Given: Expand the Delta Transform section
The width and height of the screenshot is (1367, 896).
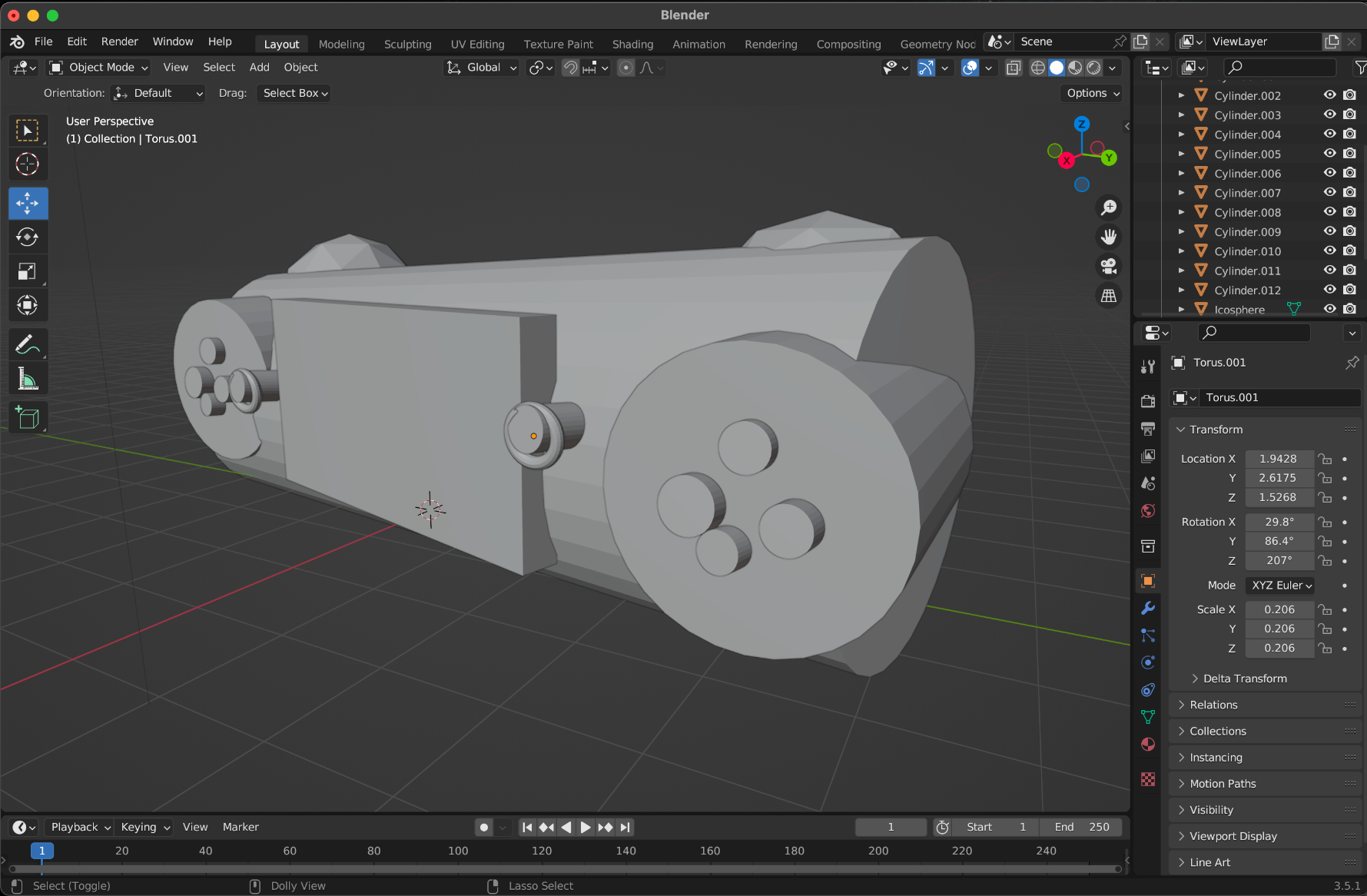Looking at the screenshot, I should pos(1244,679).
